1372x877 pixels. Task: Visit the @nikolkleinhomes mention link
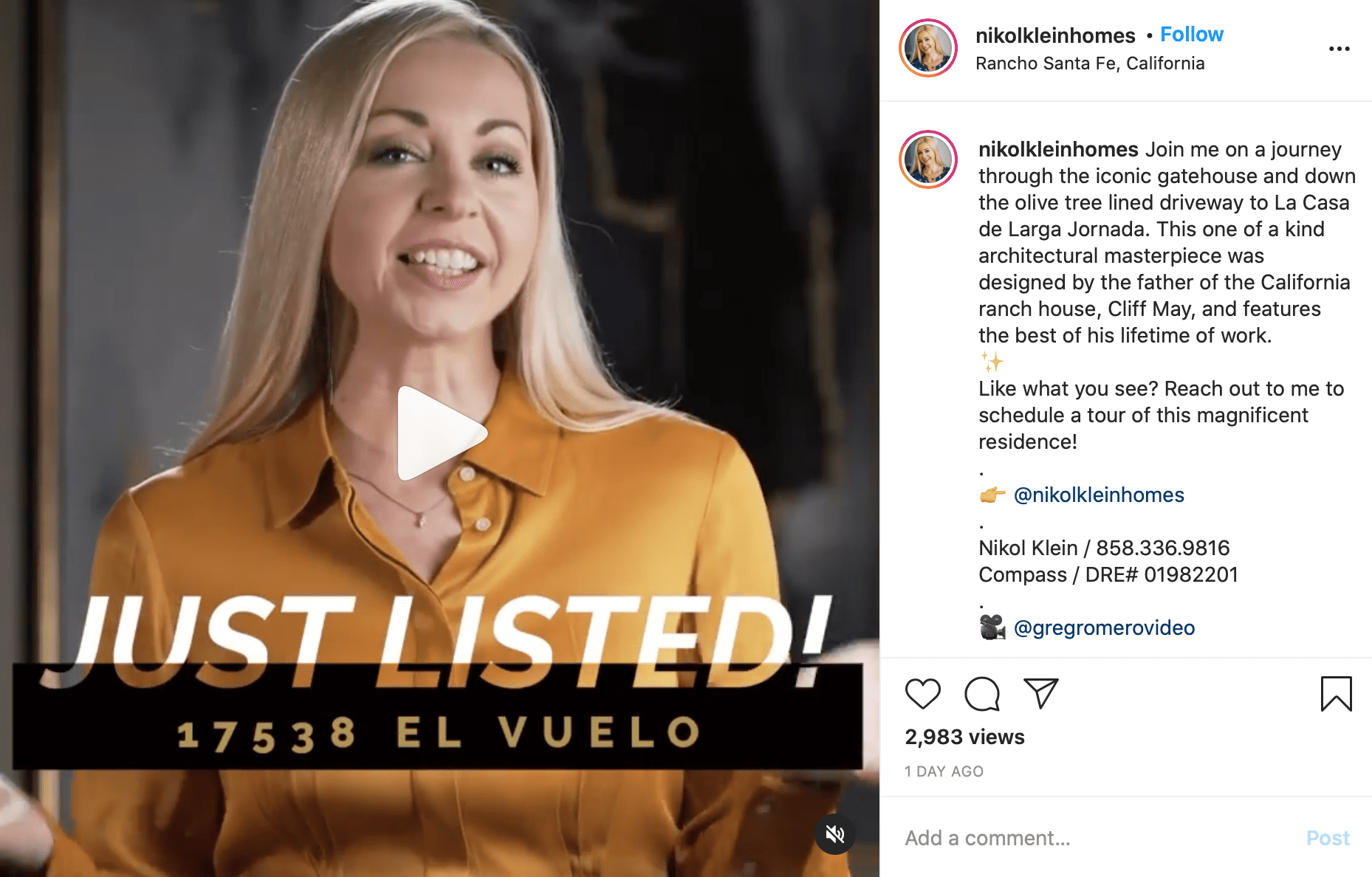[x=1099, y=495]
